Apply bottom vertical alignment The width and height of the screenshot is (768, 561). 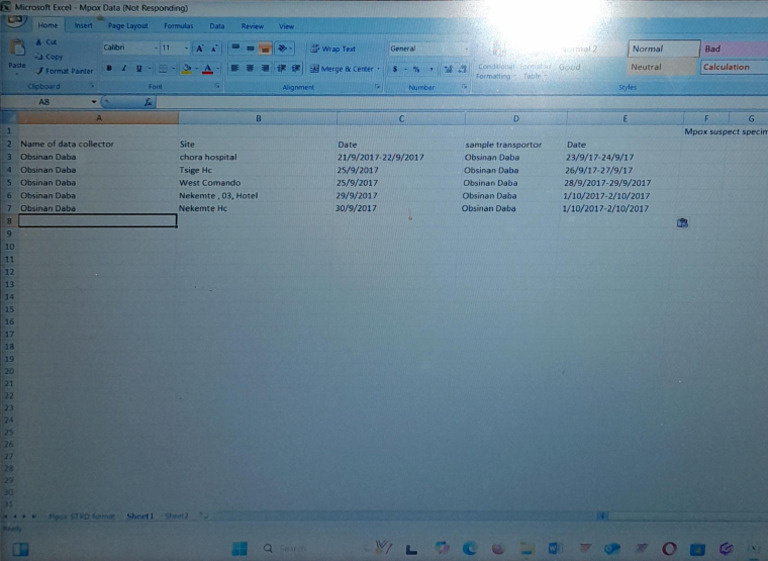265,48
